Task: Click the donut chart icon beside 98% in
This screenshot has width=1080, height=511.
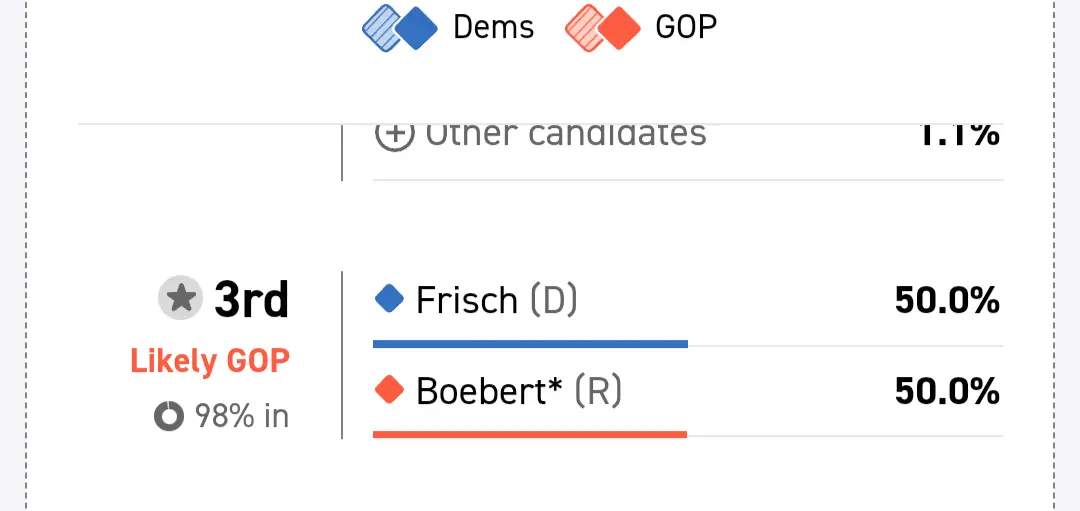Action: tap(169, 416)
